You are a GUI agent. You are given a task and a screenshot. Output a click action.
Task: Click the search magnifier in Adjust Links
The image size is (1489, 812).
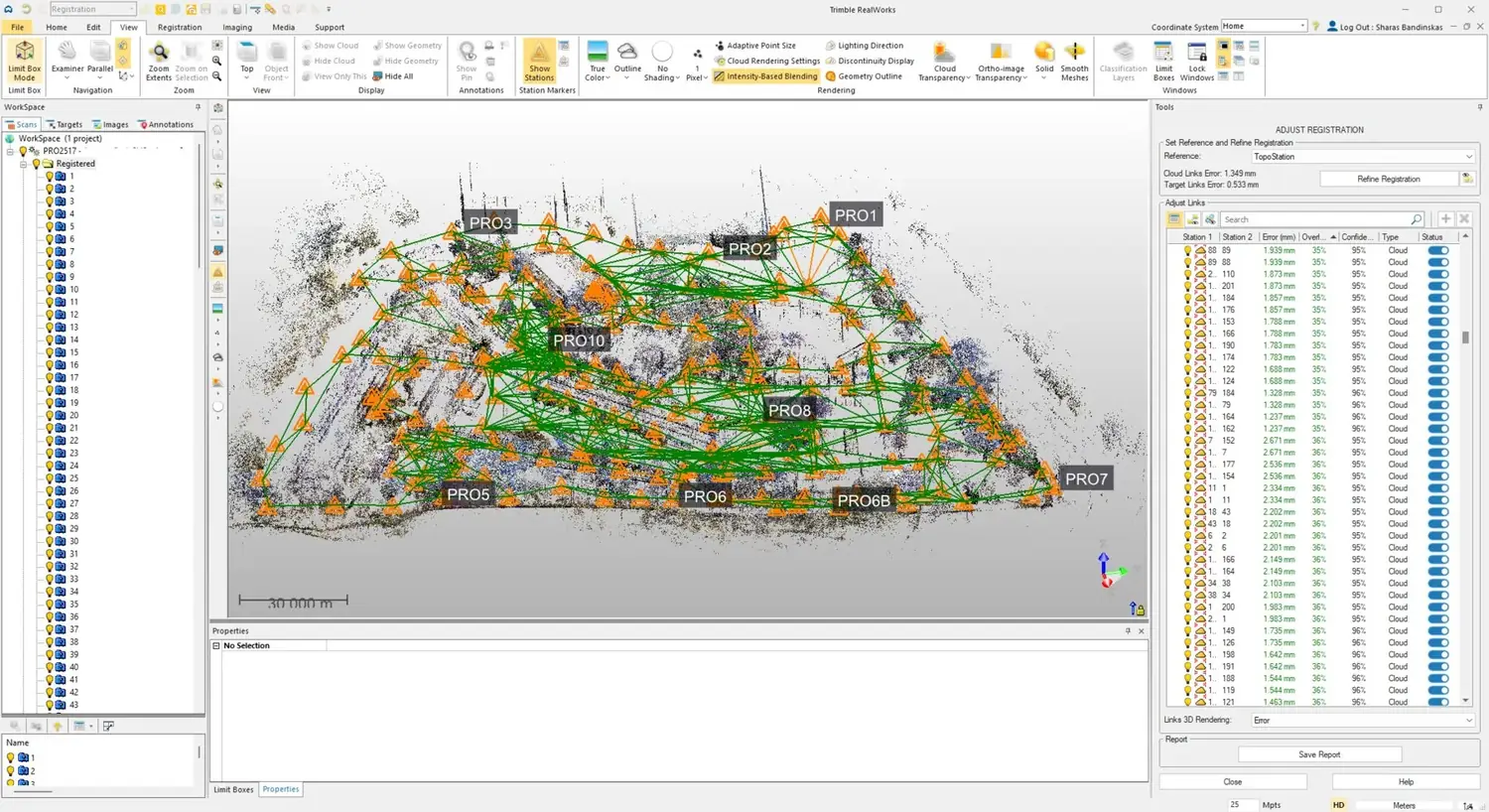[1417, 219]
